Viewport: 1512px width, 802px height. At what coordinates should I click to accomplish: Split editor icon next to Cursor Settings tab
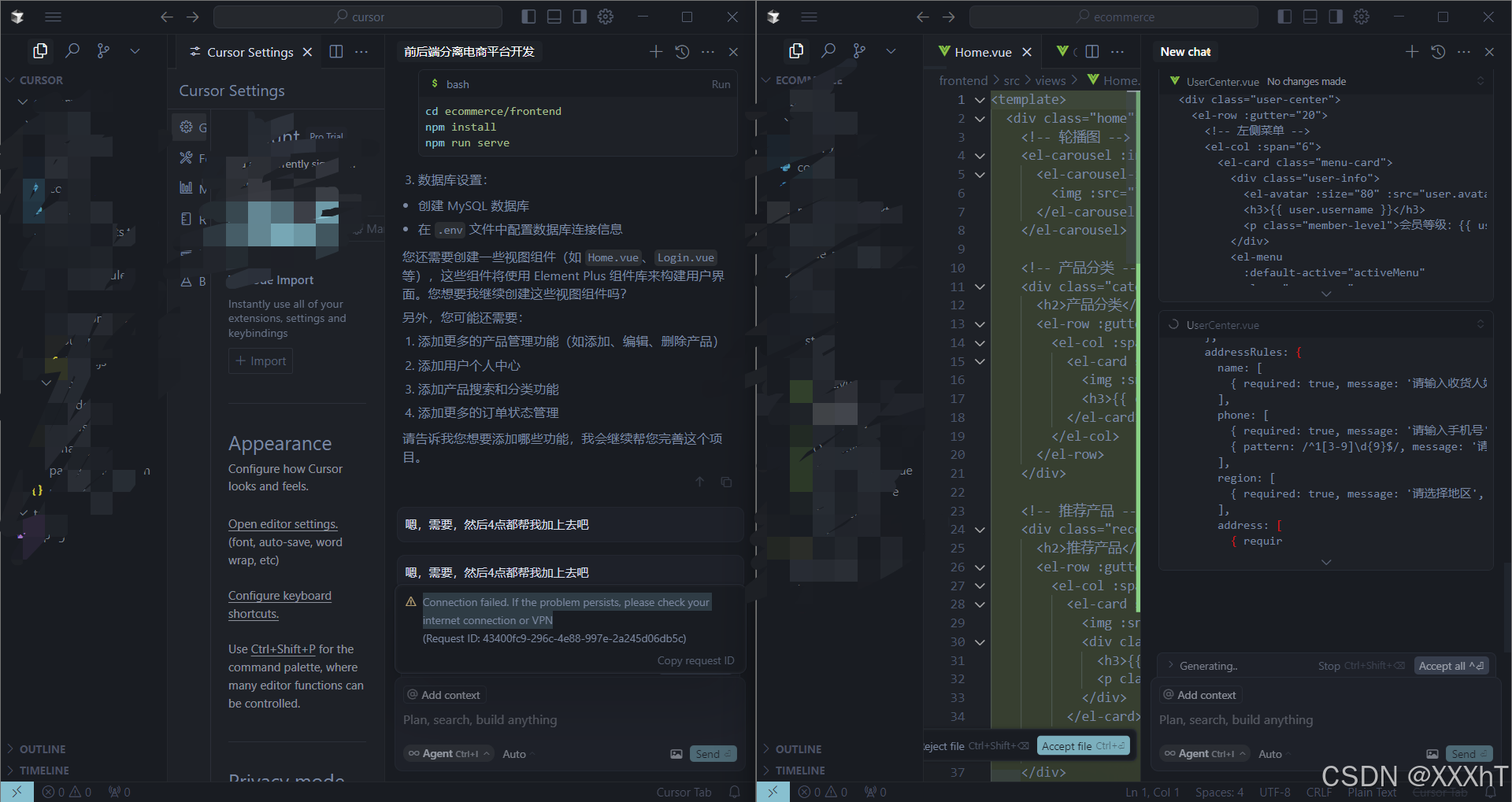[x=336, y=52]
